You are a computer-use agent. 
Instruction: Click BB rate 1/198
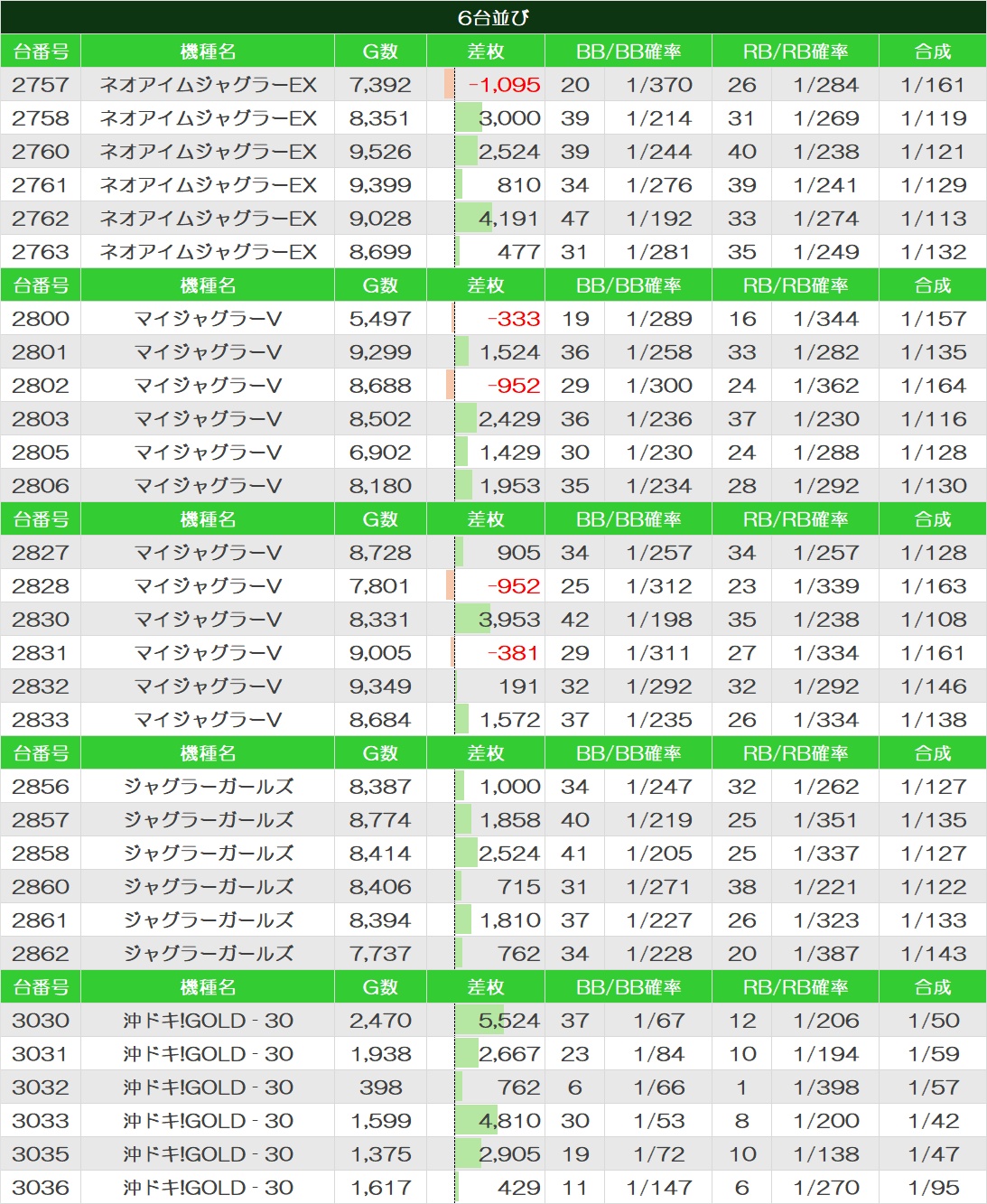click(659, 620)
